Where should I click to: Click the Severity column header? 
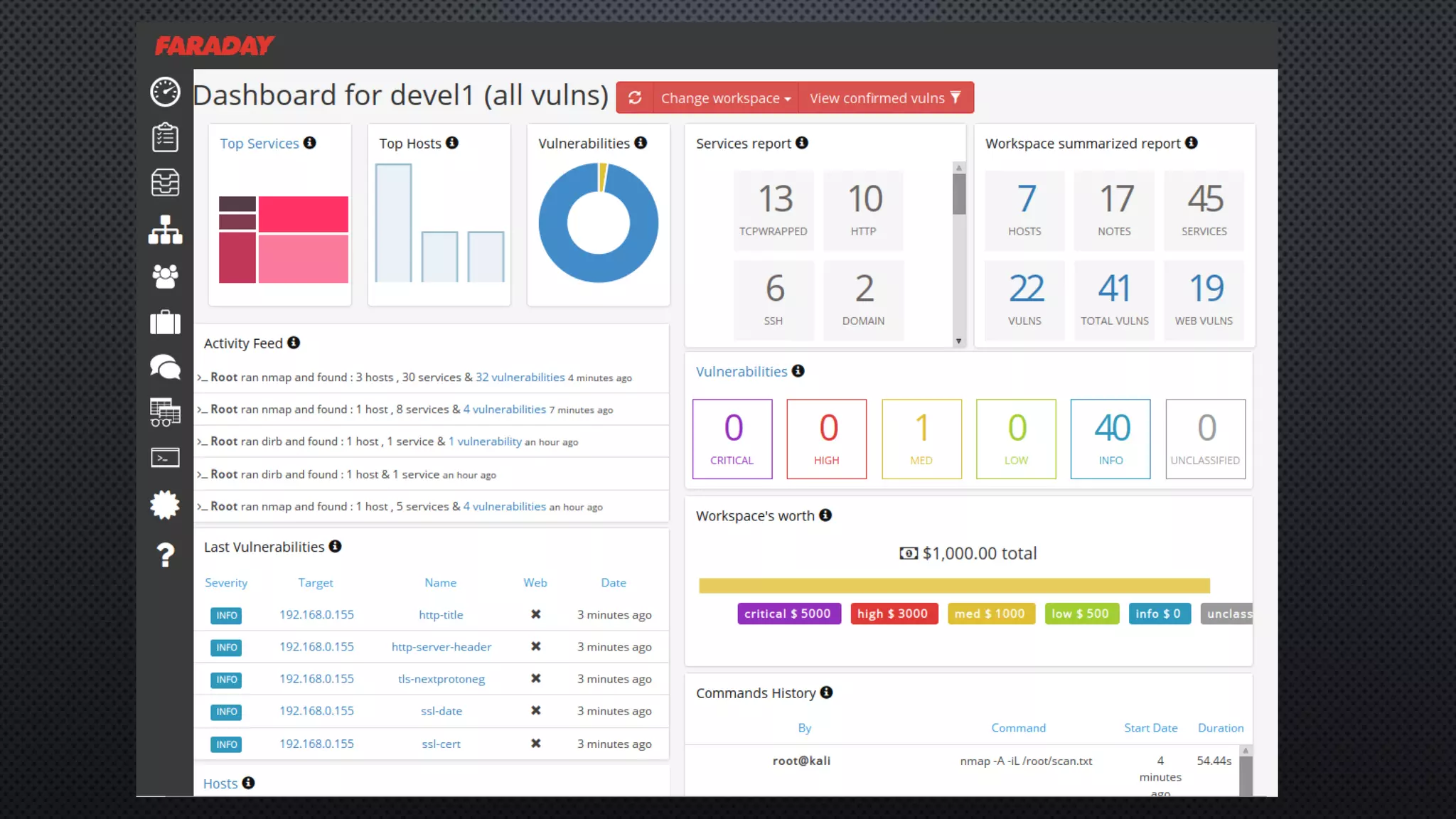pos(226,583)
